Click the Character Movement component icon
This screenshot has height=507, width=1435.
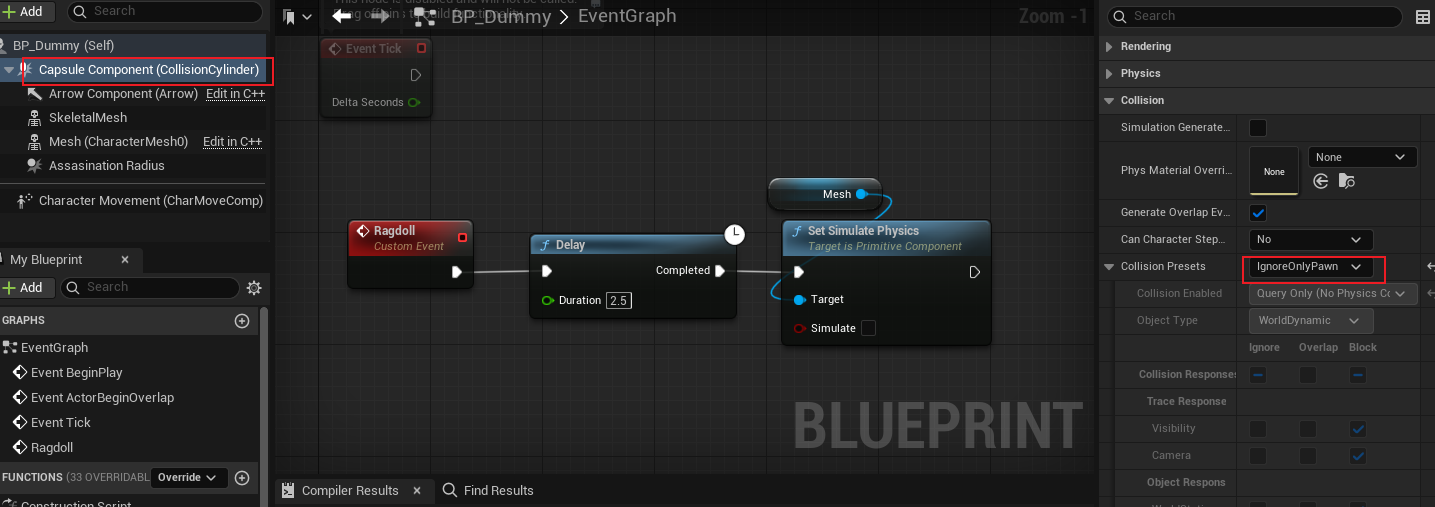[25, 201]
